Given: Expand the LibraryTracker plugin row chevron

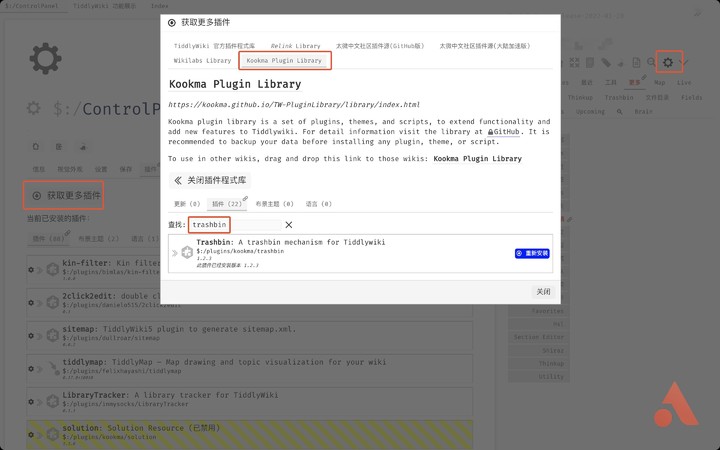Looking at the screenshot, I should [x=40, y=402].
